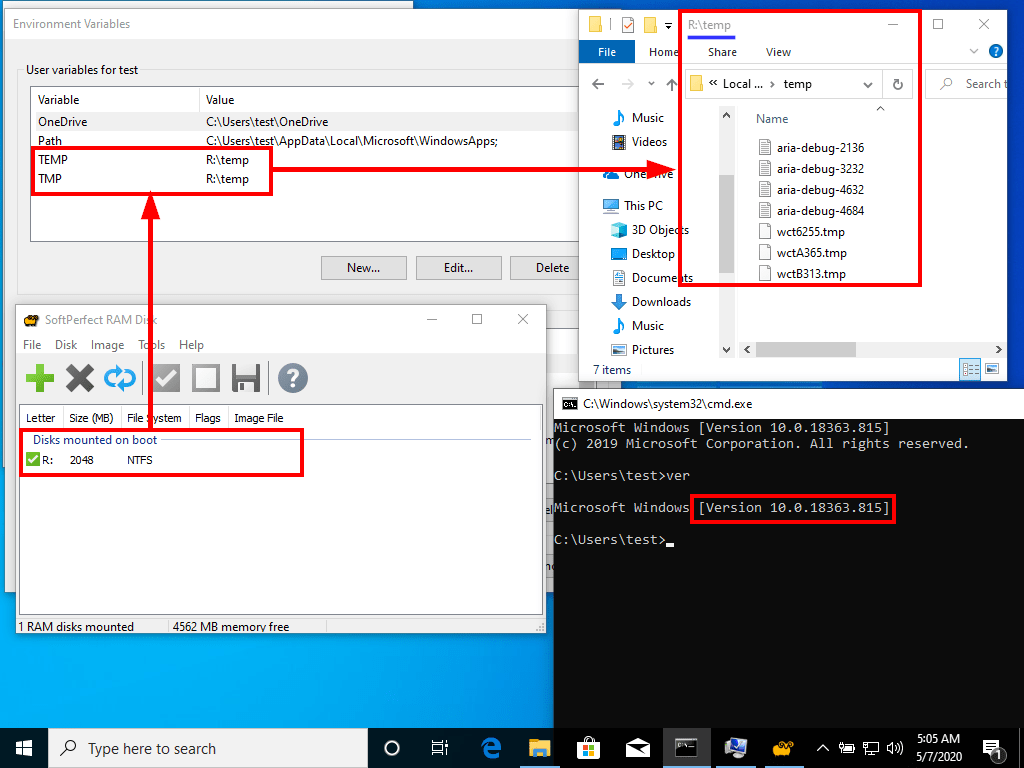Viewport: 1024px width, 768px height.
Task: Open the Disk menu in SoftPerfect RAM Disk
Action: click(x=66, y=345)
